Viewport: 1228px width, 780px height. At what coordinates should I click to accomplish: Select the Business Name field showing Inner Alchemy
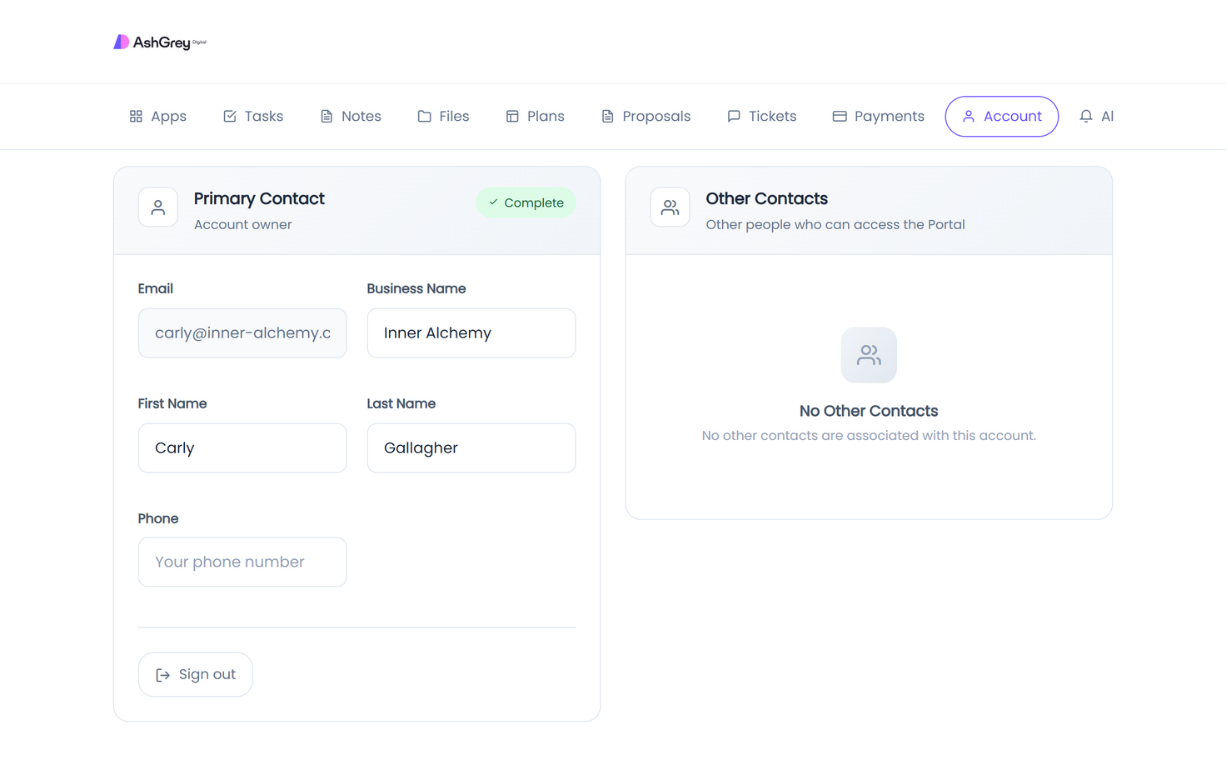click(x=471, y=333)
